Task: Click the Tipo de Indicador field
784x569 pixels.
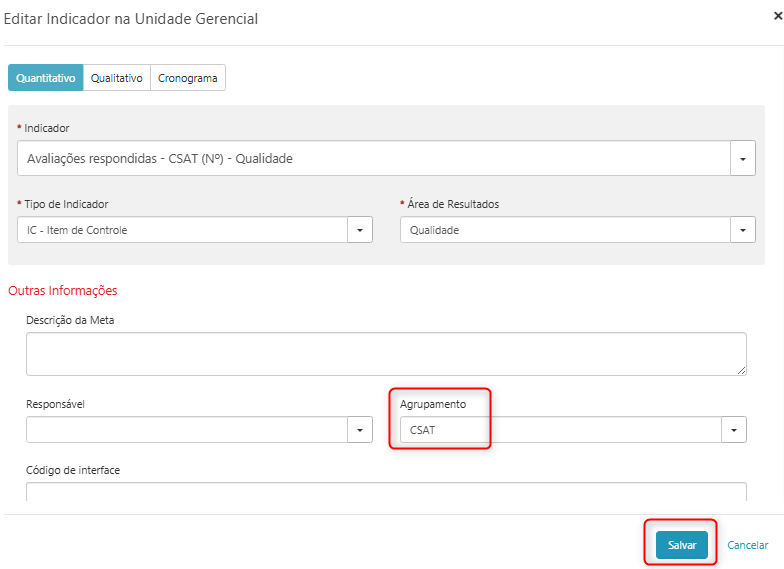Action: 182,230
